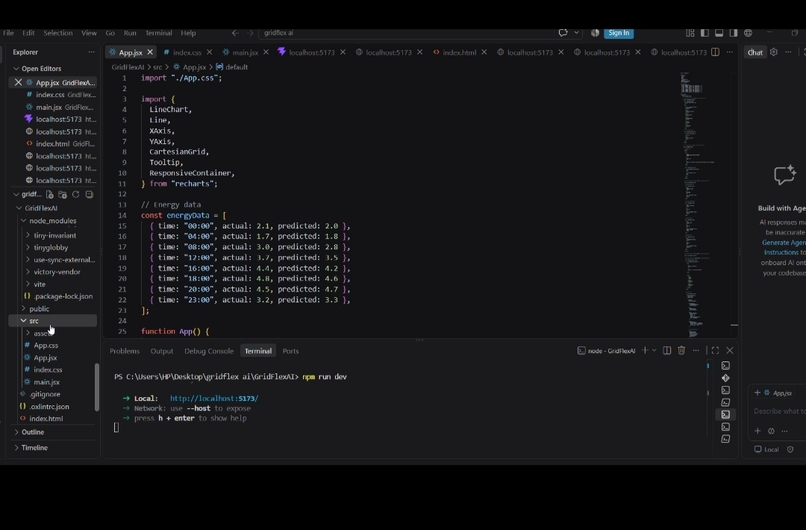Click Generate Agent Instructions link
The image size is (806, 530).
(x=783, y=247)
